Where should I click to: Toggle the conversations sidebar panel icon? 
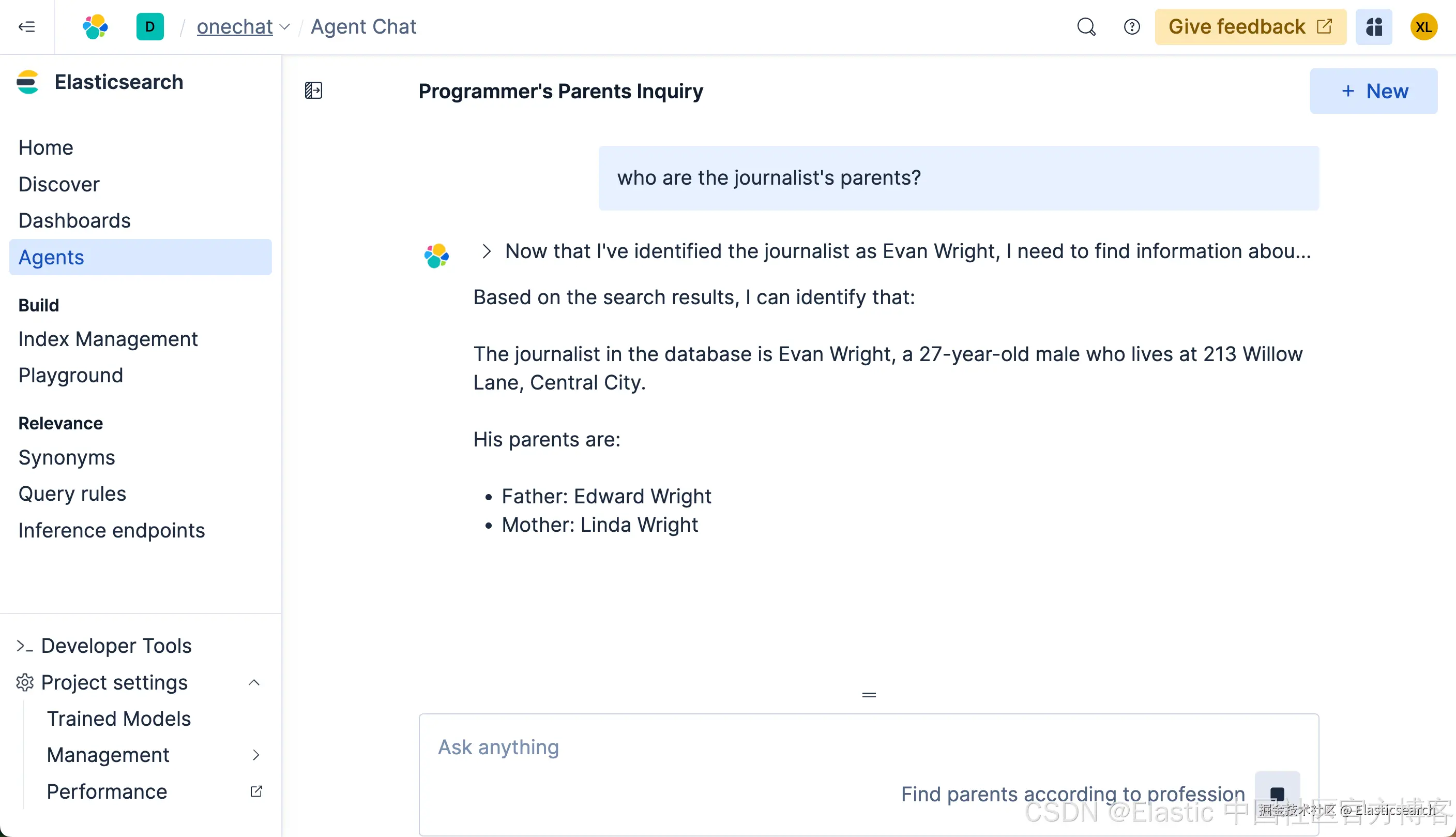point(313,90)
